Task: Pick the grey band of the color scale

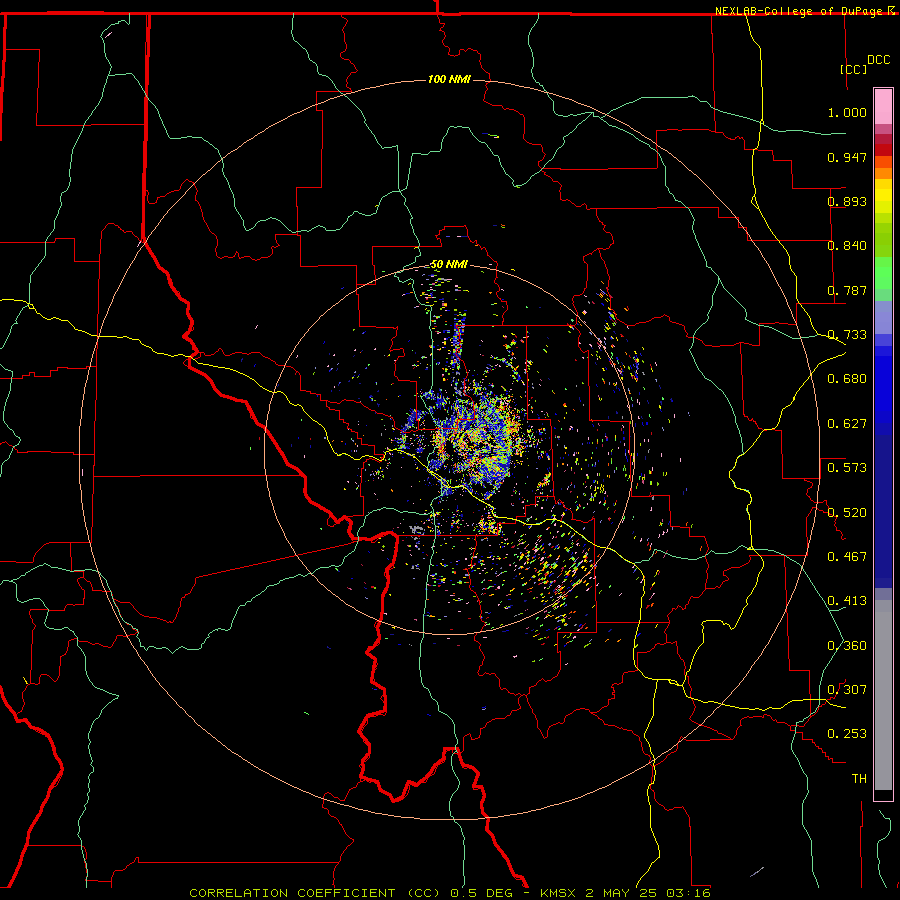Action: click(x=883, y=695)
